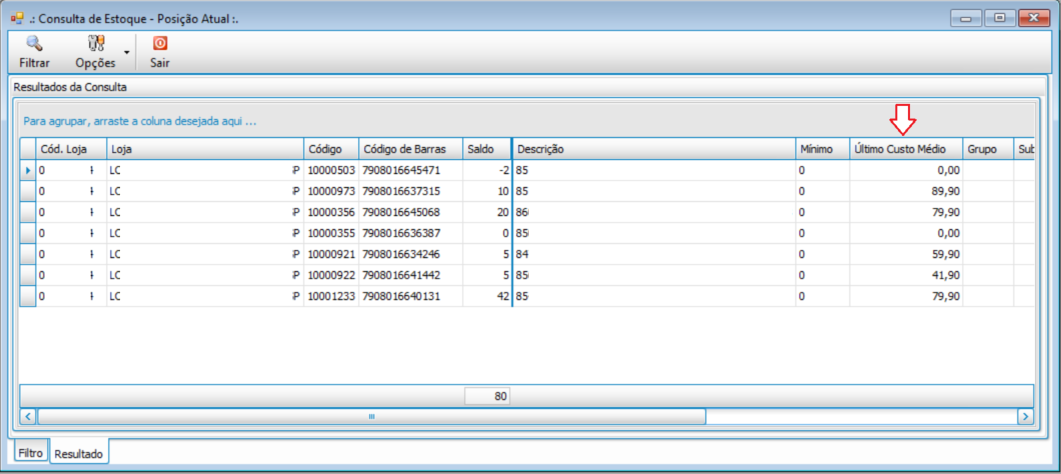1061x474 pixels.
Task: Sort by Último Custo Médio header
Action: 906,149
